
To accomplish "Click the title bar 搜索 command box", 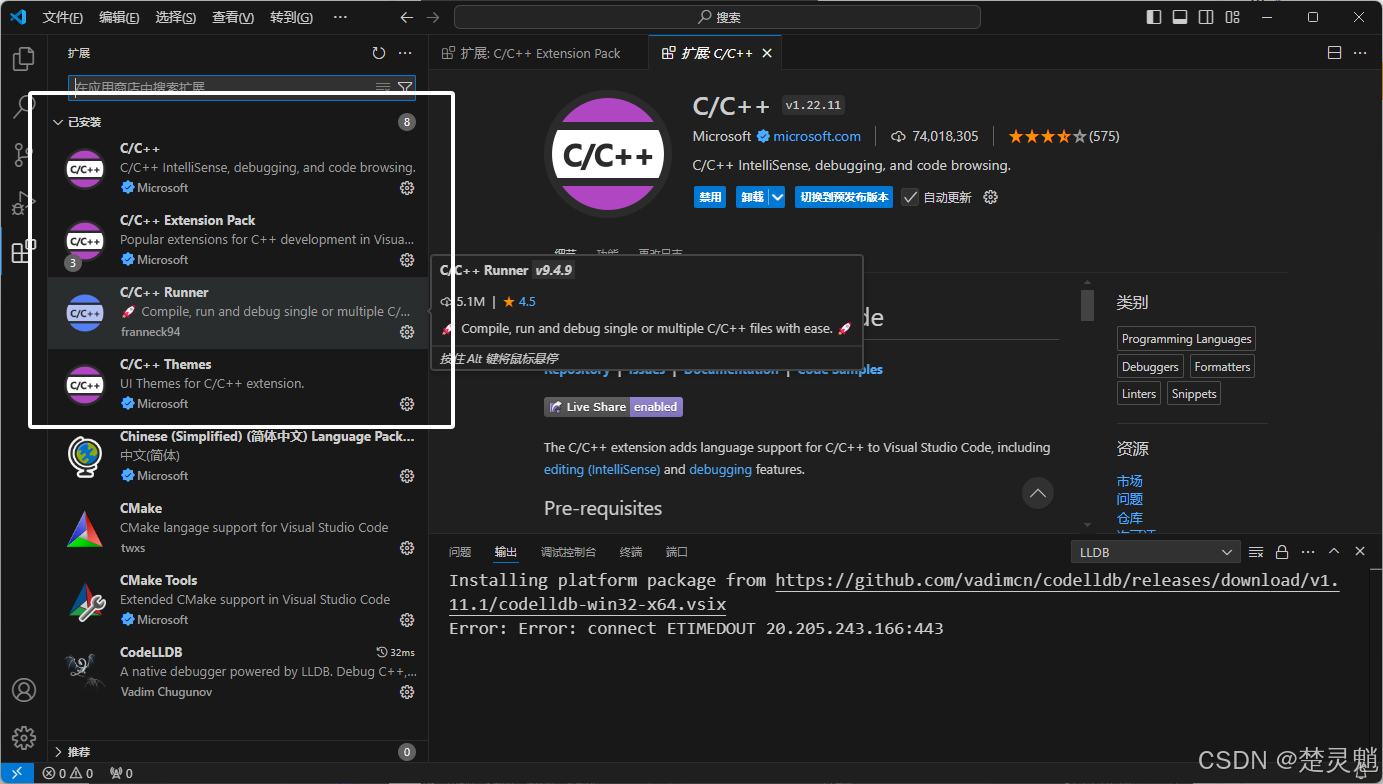I will (717, 17).
